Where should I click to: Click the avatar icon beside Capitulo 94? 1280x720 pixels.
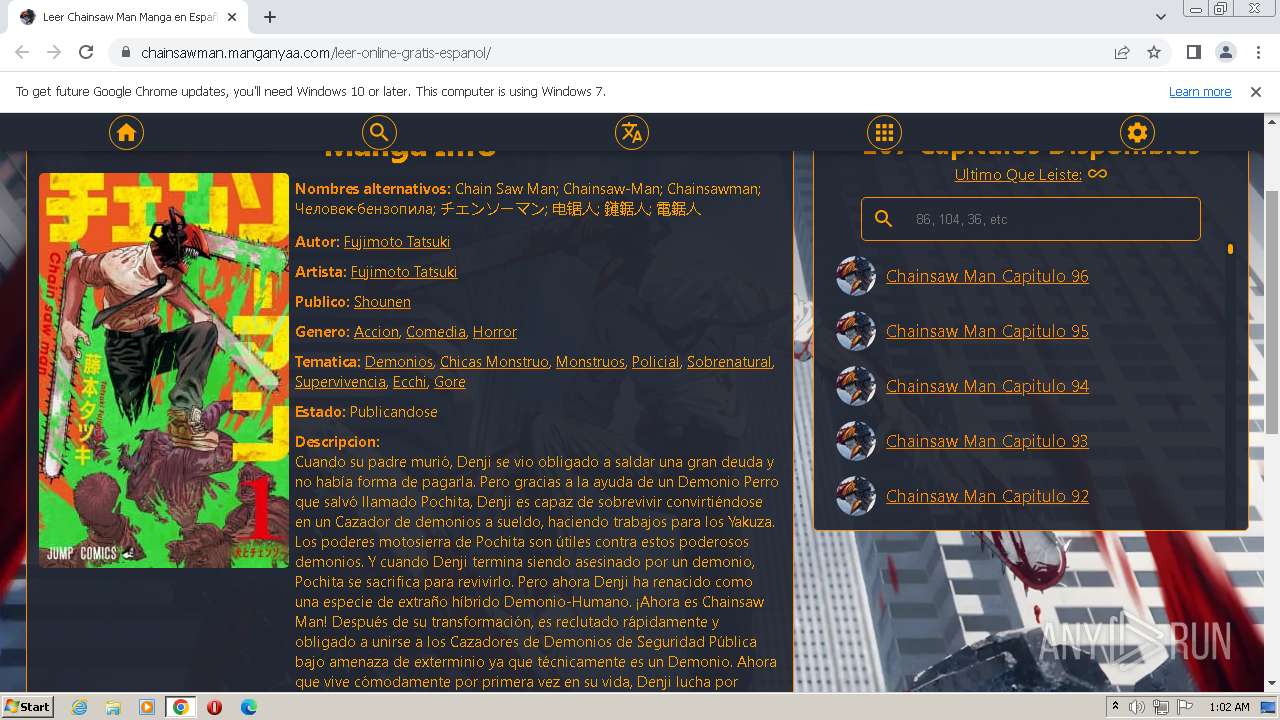point(856,386)
